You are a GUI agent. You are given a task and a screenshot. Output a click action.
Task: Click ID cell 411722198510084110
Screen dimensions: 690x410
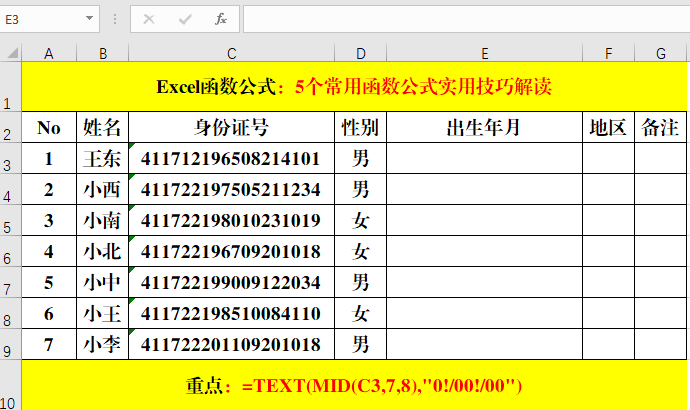pyautogui.click(x=231, y=313)
